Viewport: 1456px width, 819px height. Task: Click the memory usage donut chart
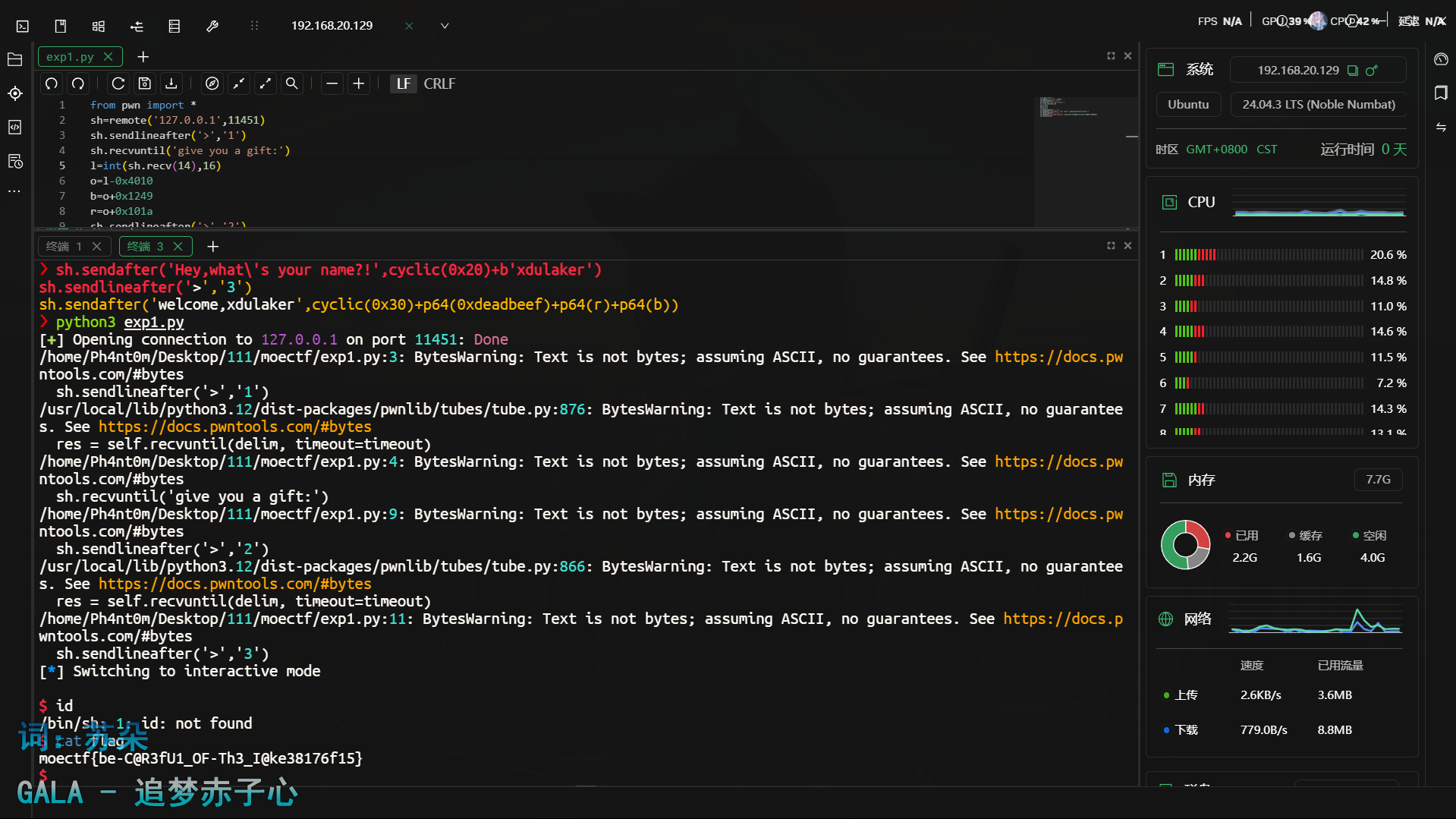coord(1185,544)
